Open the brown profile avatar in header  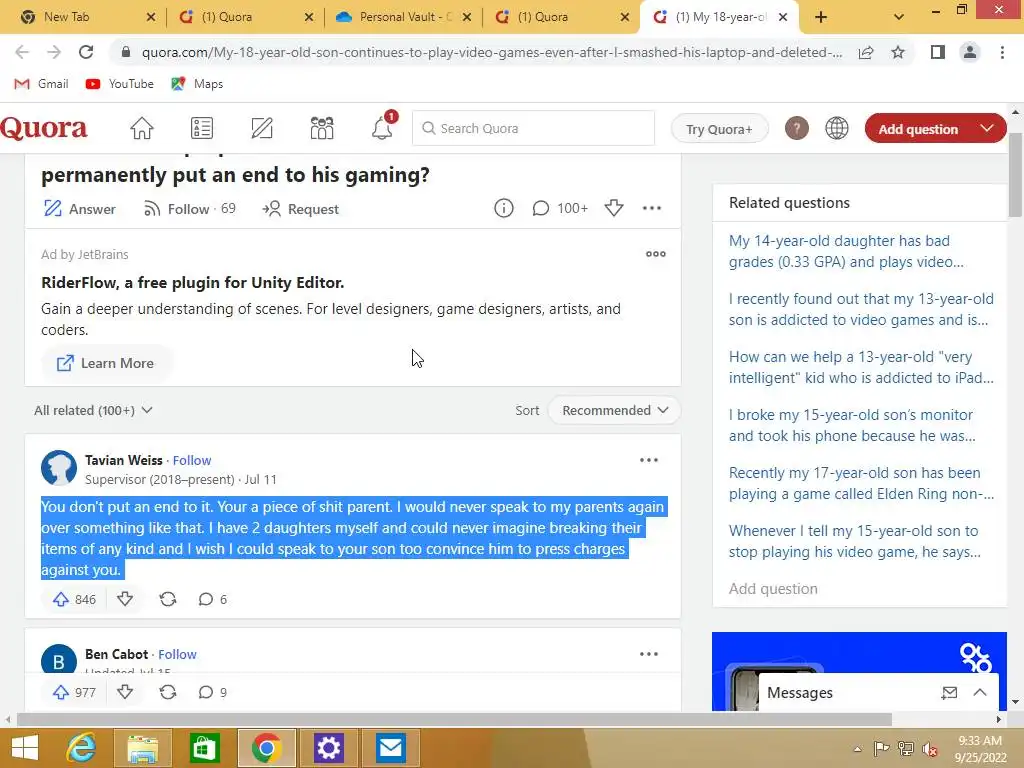797,129
